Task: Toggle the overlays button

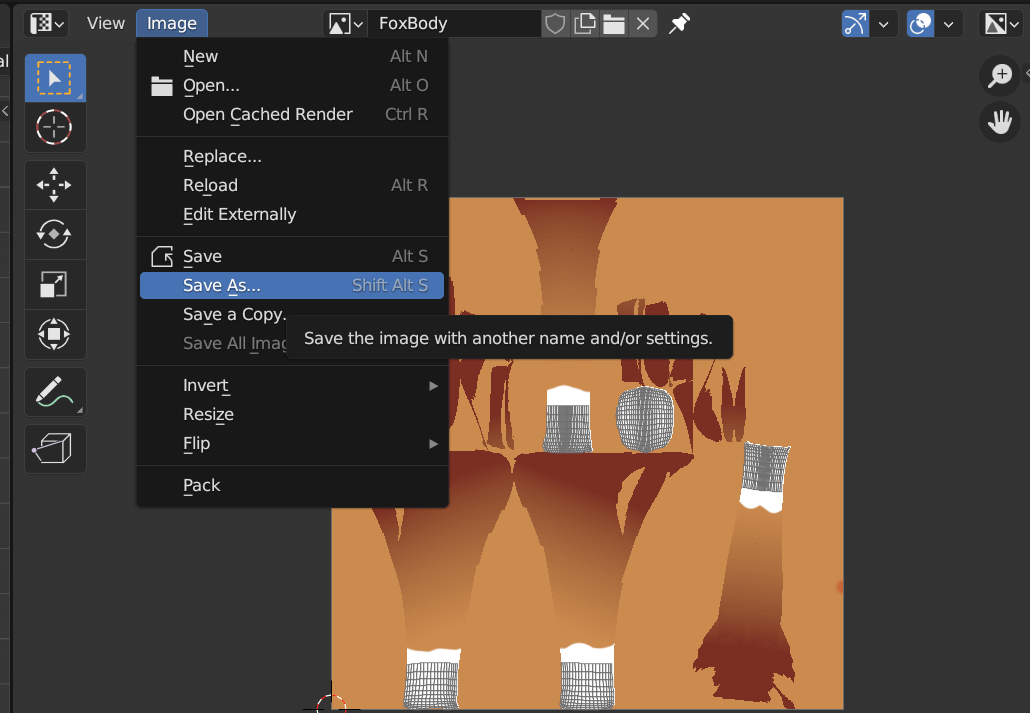Action: tap(920, 24)
